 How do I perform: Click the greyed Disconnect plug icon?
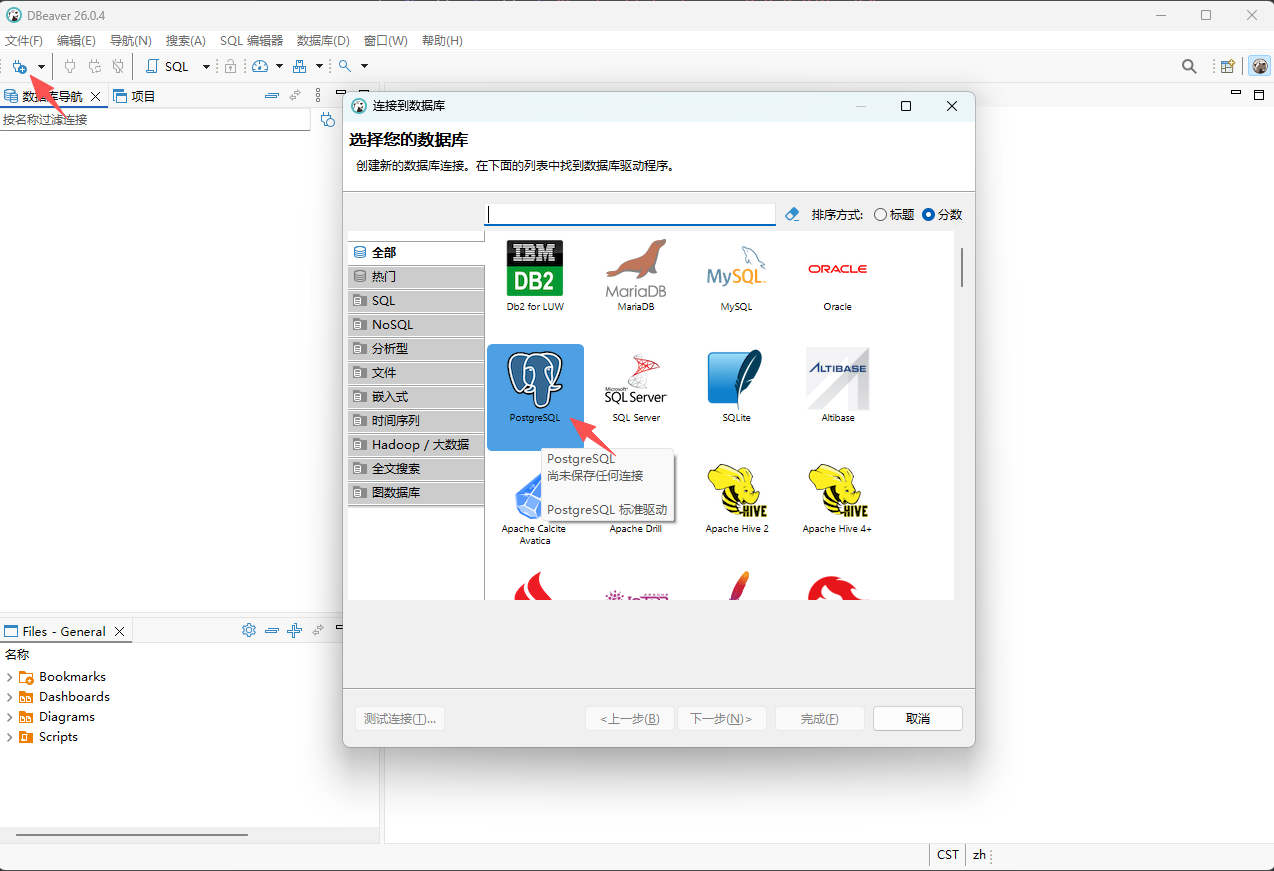pos(118,67)
